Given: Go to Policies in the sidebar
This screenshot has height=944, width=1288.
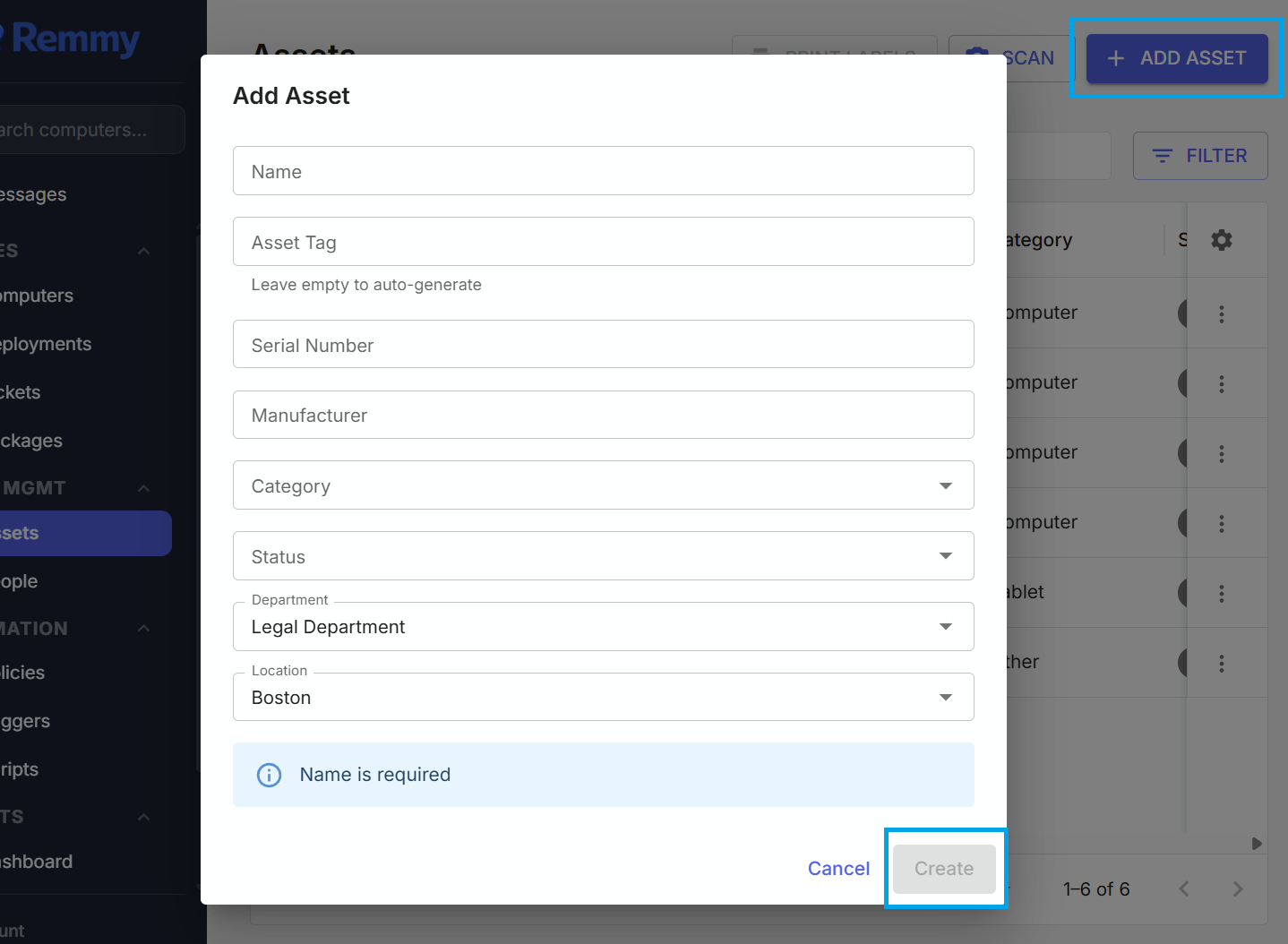Looking at the screenshot, I should 23,673.
